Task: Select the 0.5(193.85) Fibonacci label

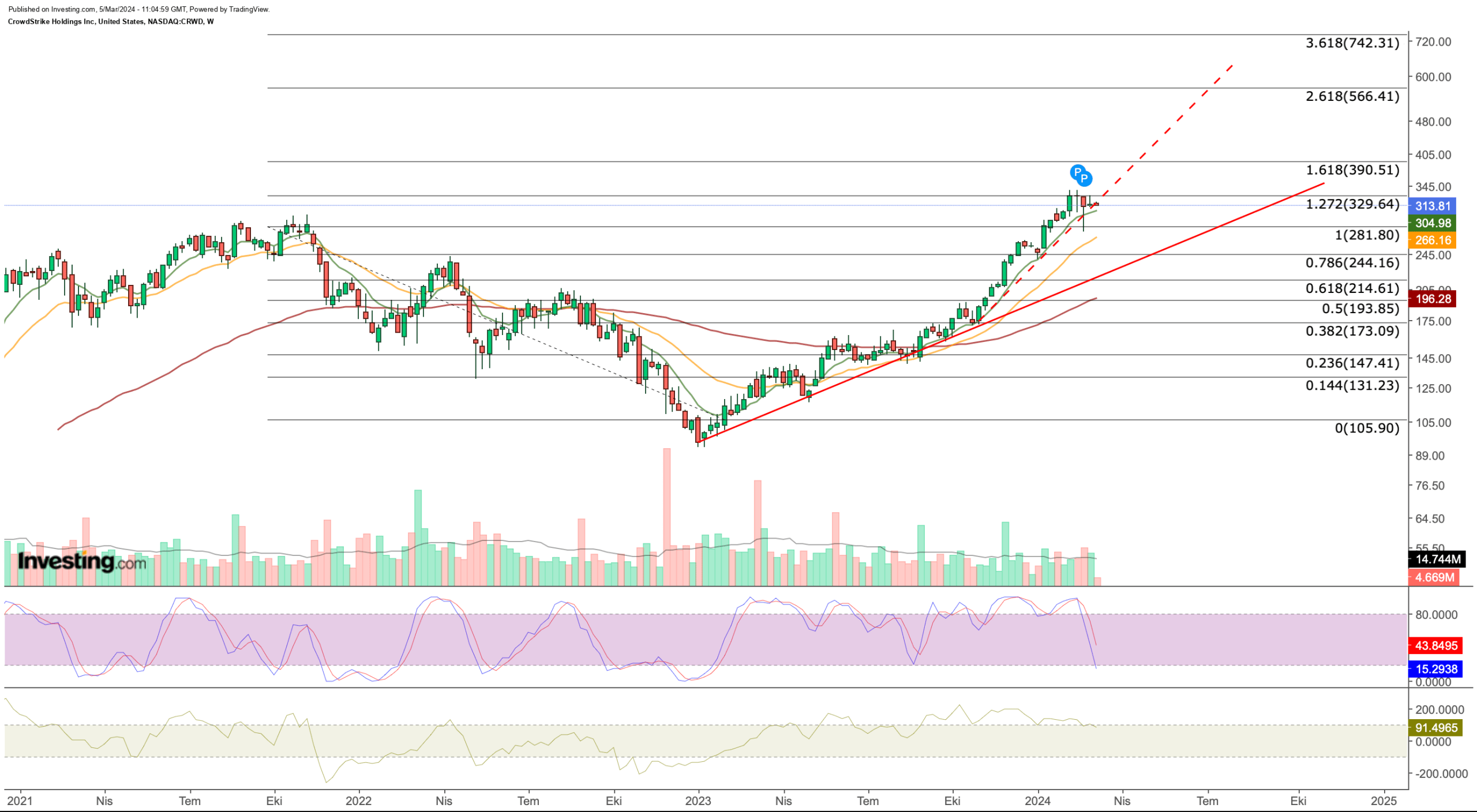Action: click(x=1360, y=309)
